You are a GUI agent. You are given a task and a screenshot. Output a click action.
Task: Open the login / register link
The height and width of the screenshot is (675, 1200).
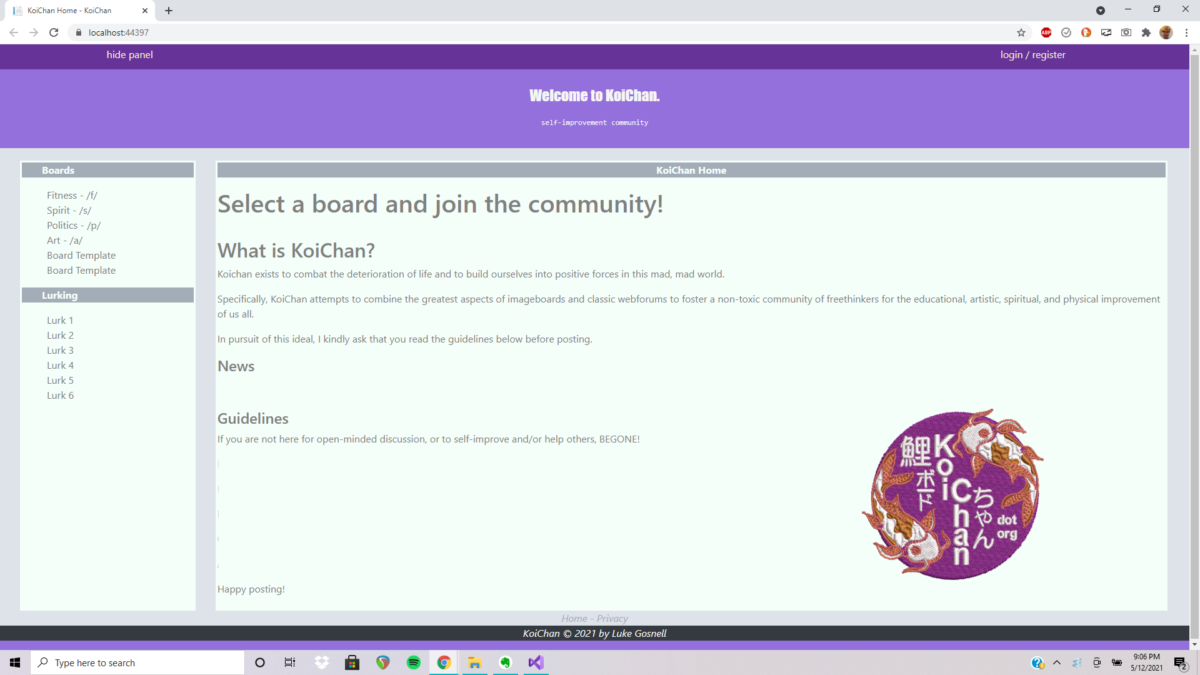click(1033, 55)
